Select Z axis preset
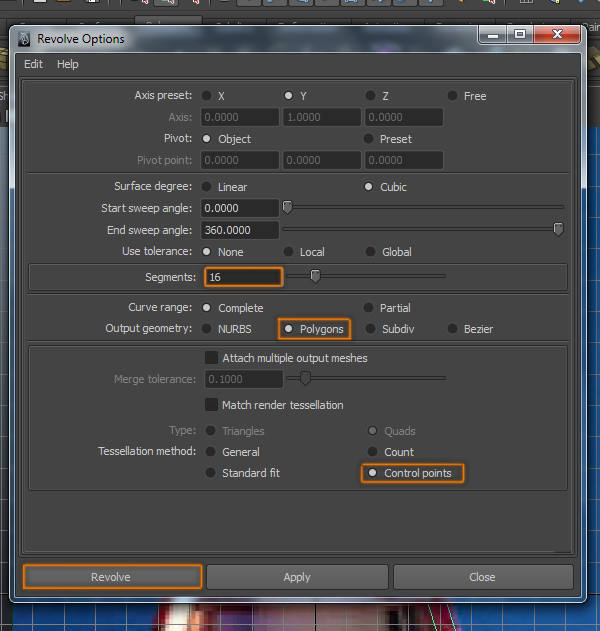This screenshot has height=631, width=600. pyautogui.click(x=371, y=96)
